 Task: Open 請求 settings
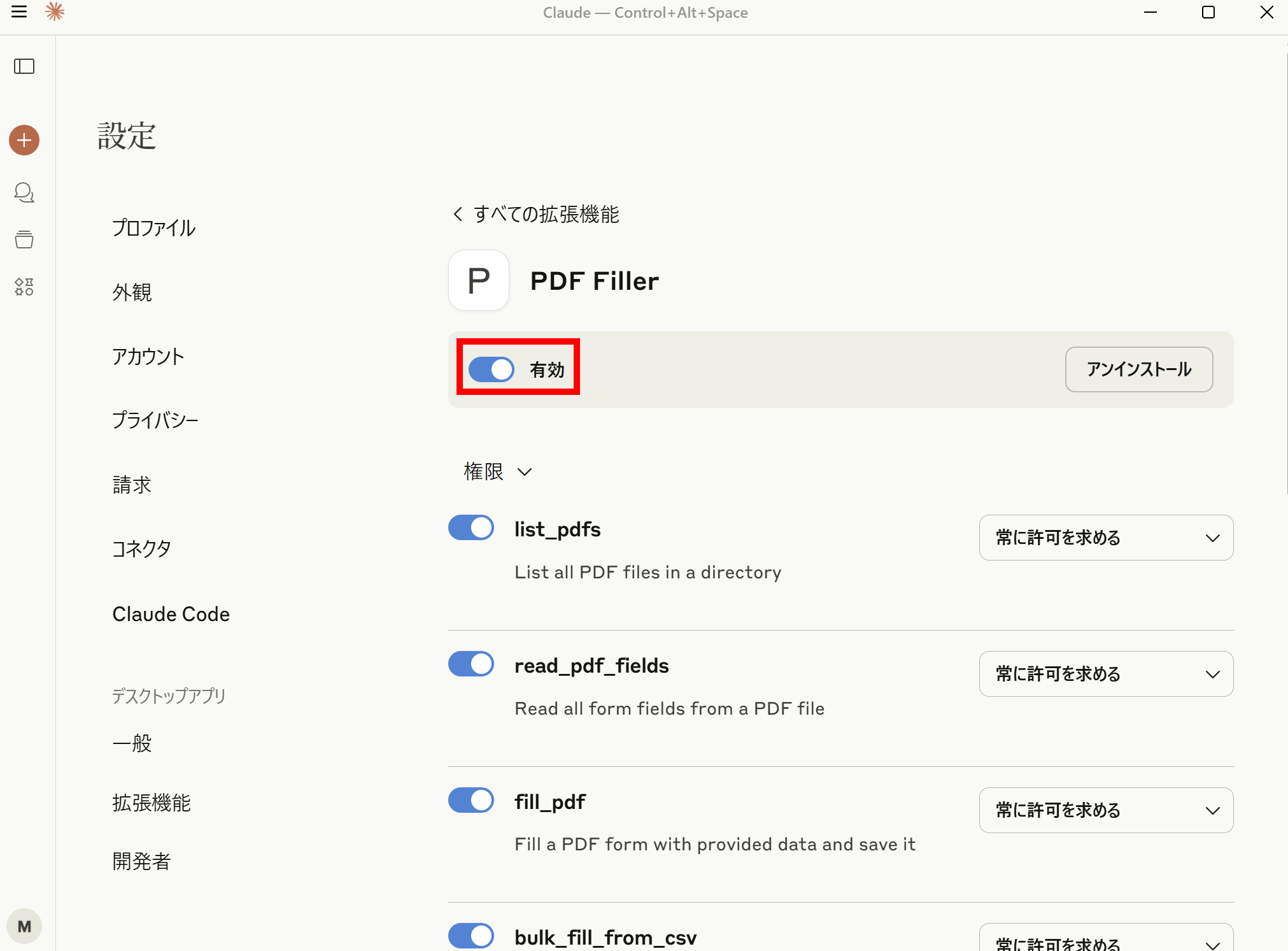(132, 485)
